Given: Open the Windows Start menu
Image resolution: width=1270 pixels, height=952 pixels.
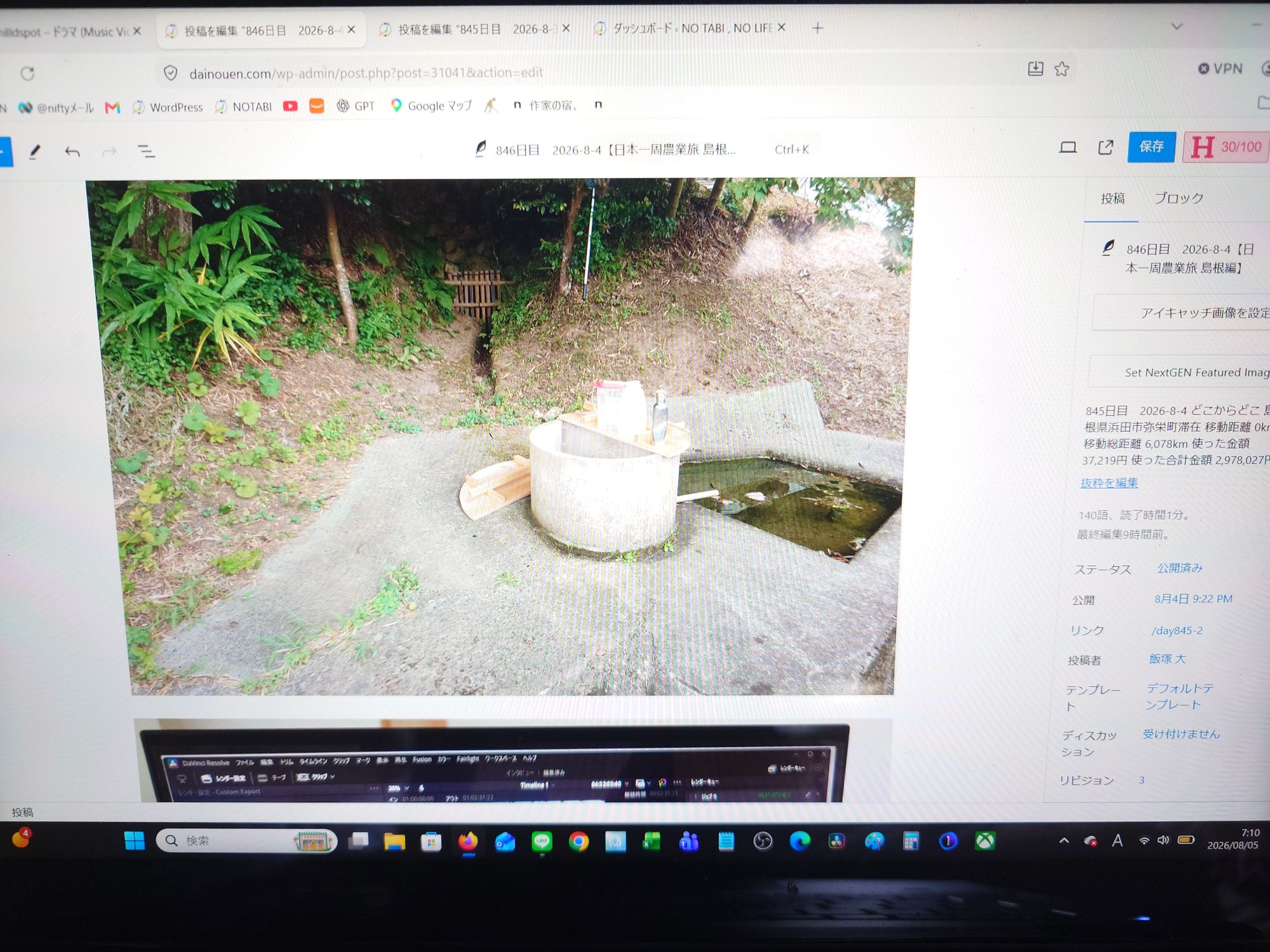Looking at the screenshot, I should click(135, 841).
